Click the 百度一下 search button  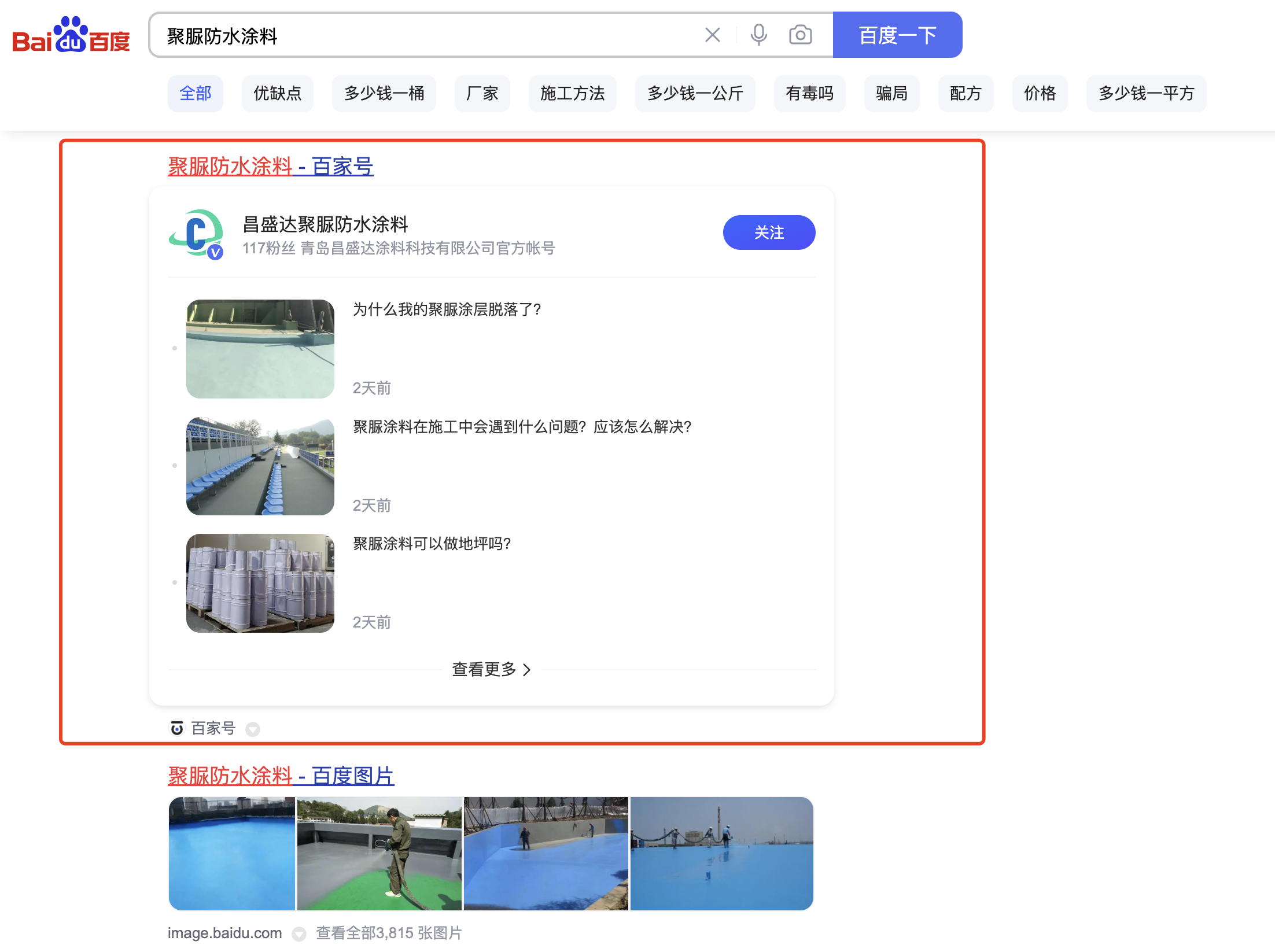click(897, 35)
